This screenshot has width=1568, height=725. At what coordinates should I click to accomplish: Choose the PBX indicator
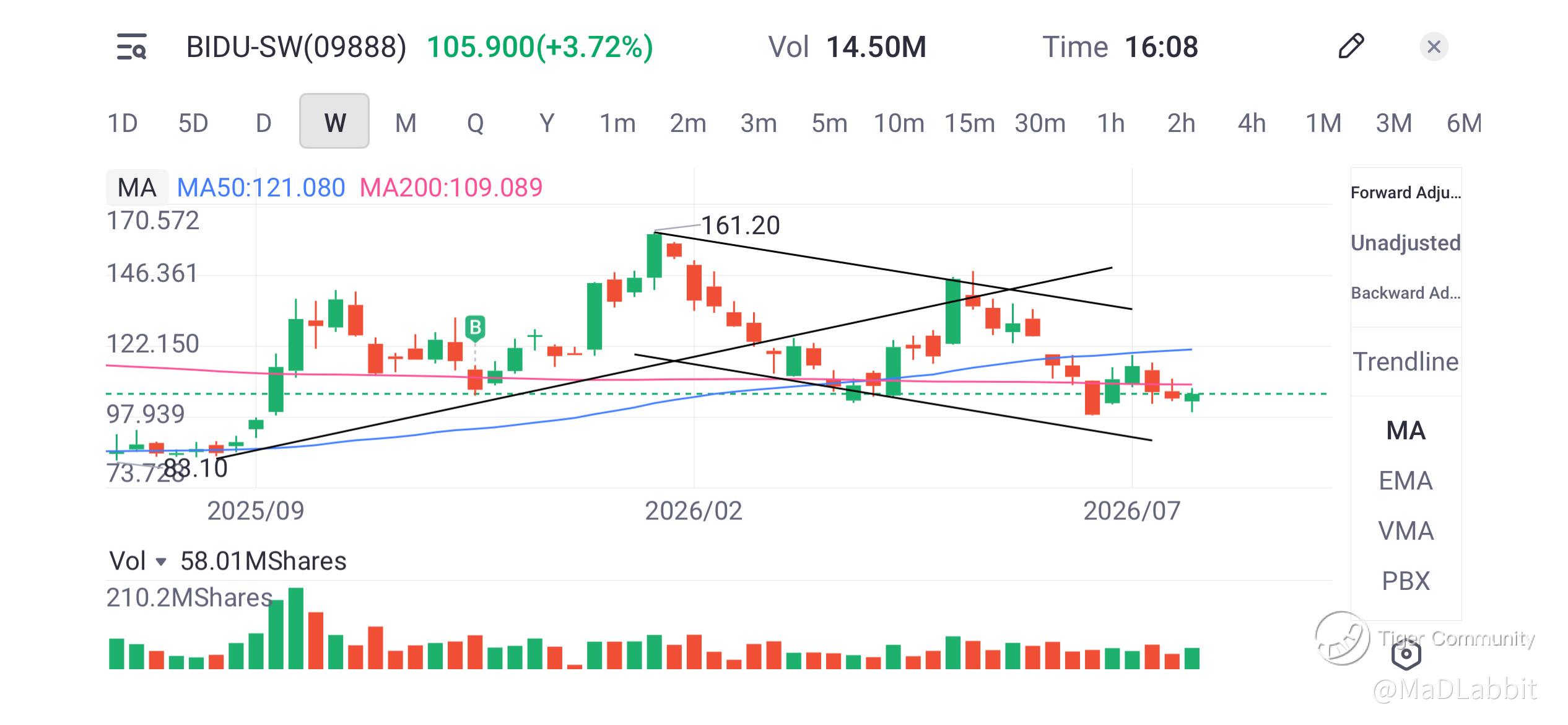(x=1406, y=581)
